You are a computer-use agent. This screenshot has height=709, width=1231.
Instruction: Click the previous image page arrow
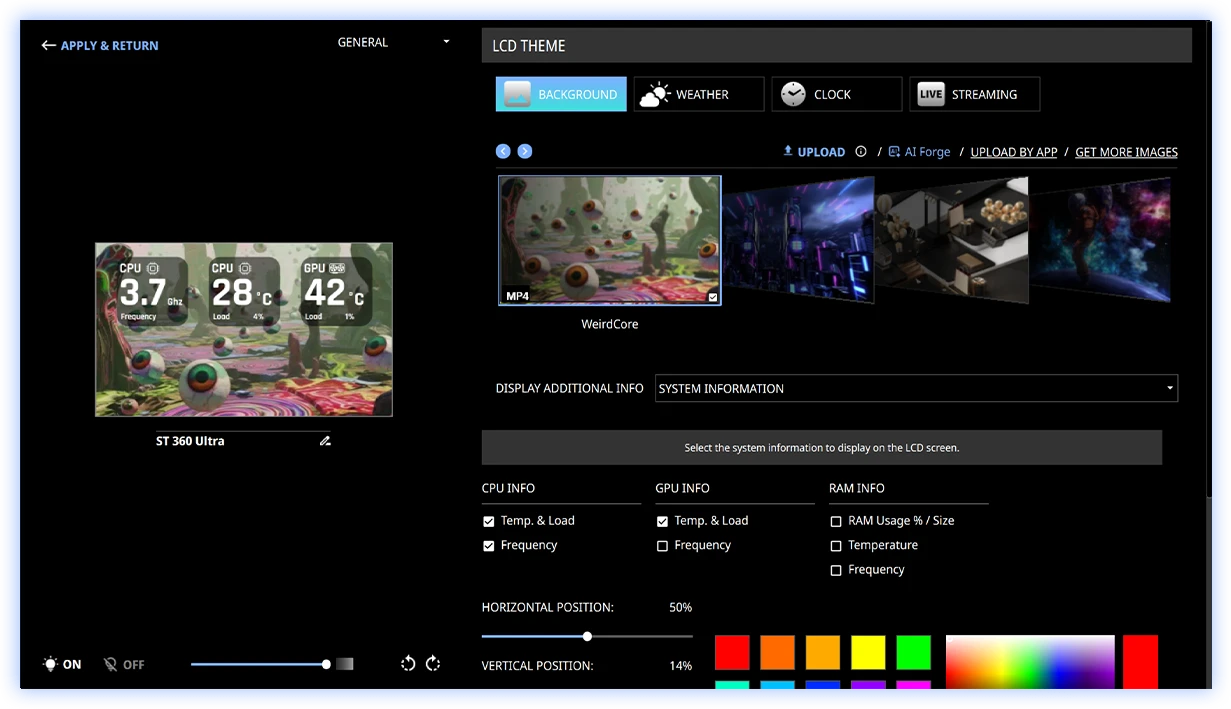click(503, 151)
